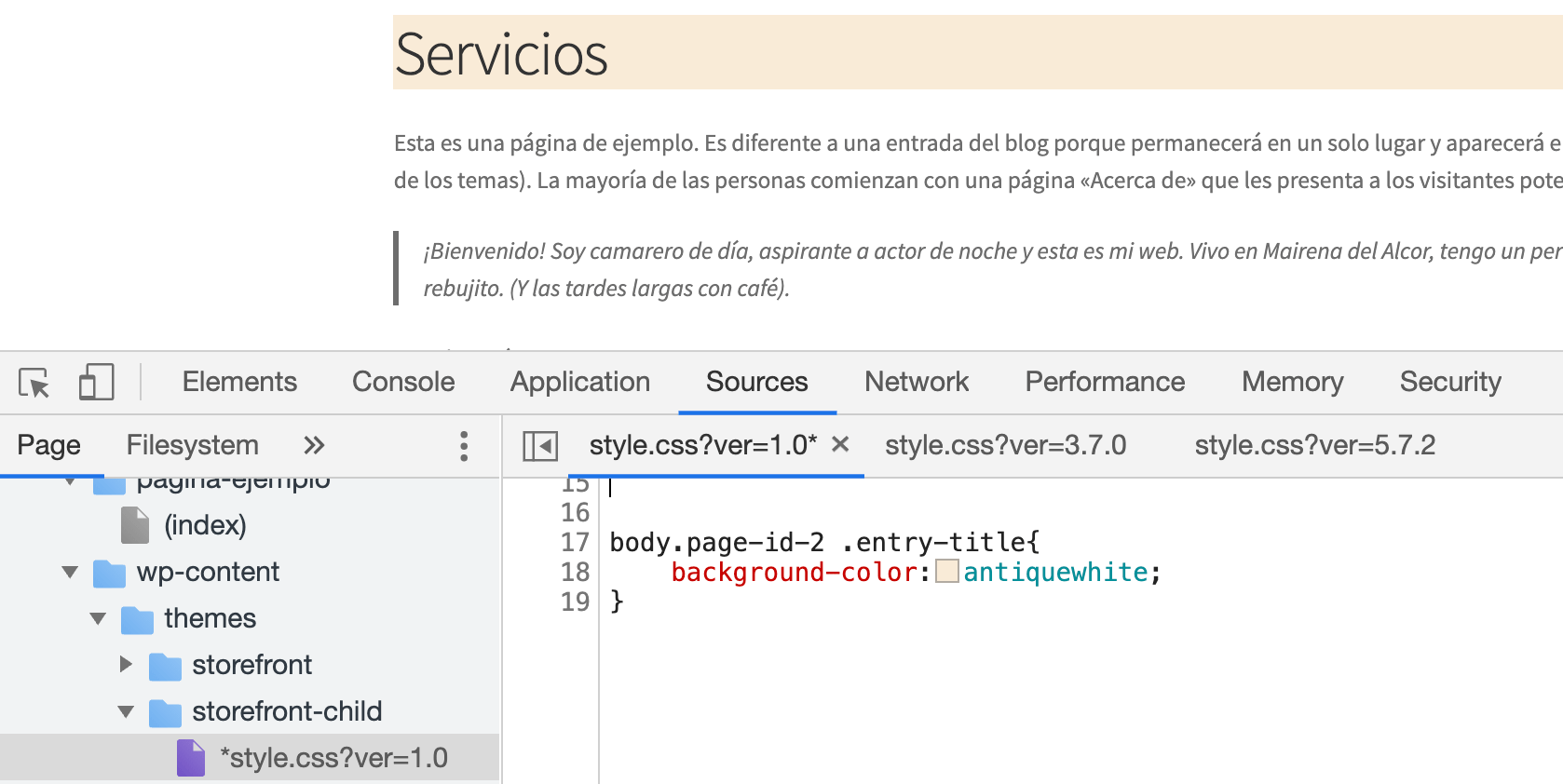Click the wp-content folder icon

click(x=109, y=574)
